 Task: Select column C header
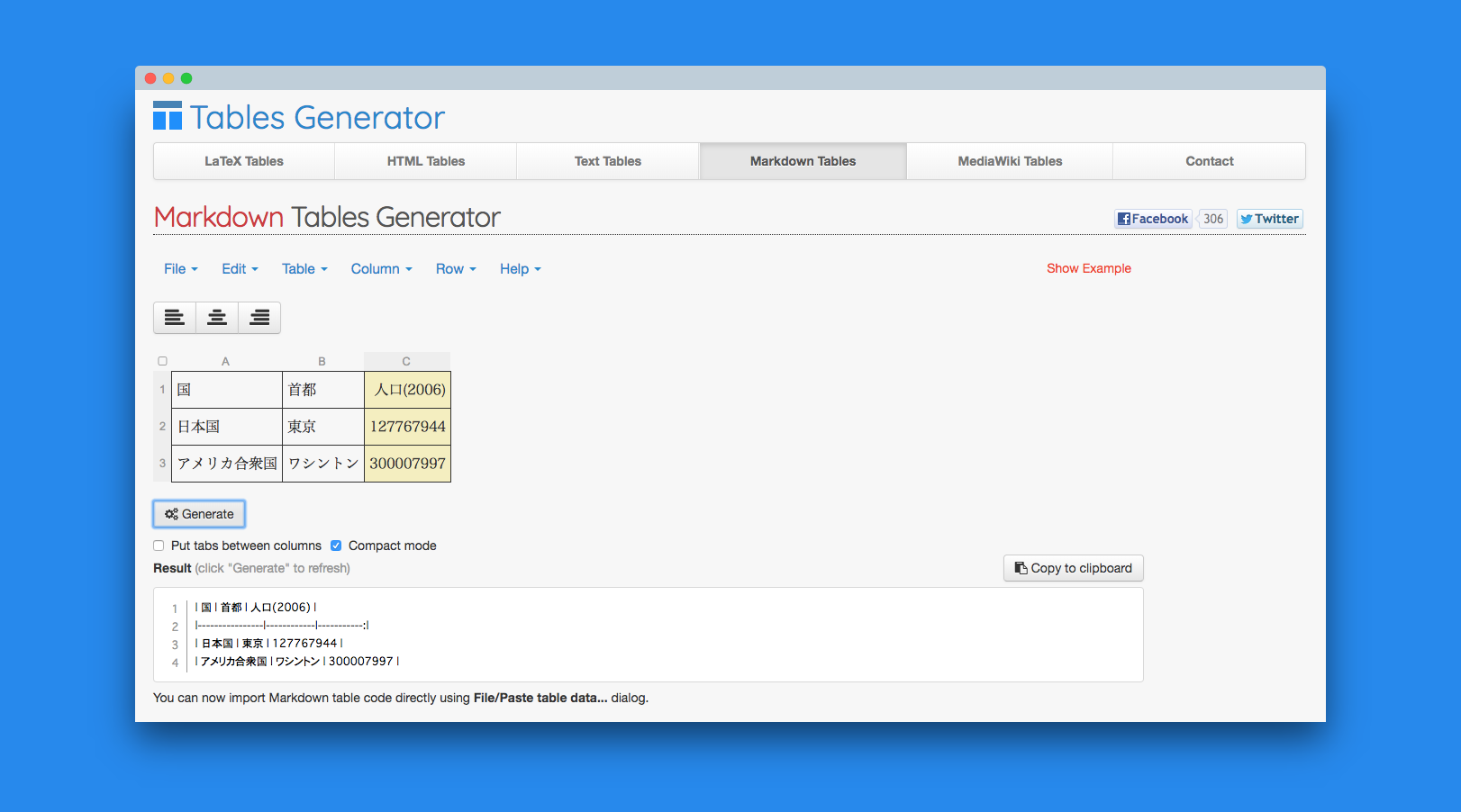point(406,361)
